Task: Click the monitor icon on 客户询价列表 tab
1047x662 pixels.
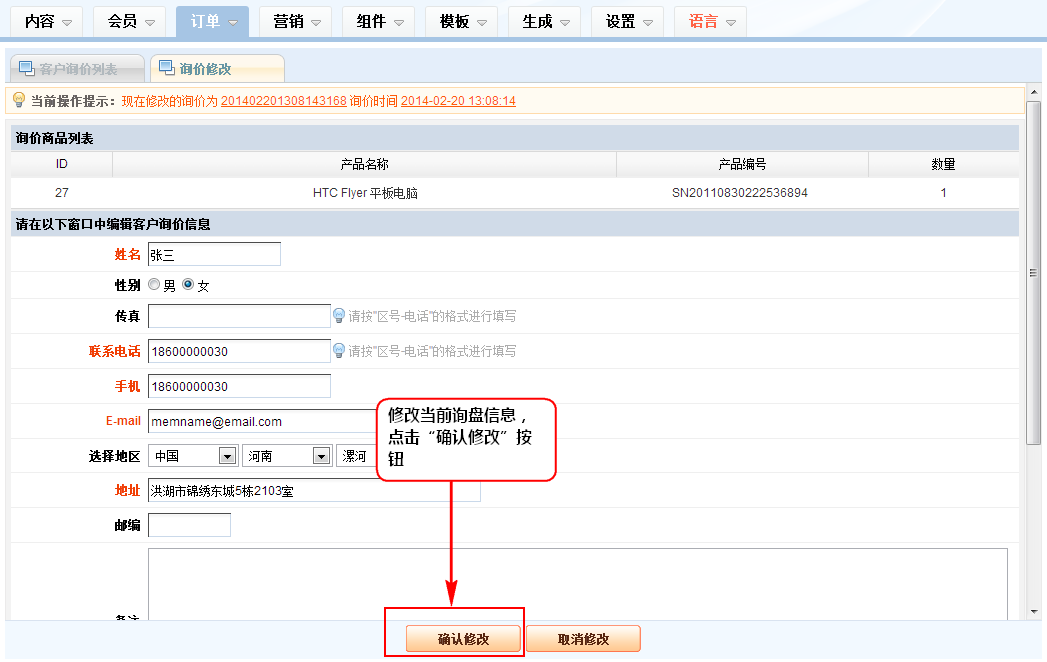Action: (x=27, y=68)
